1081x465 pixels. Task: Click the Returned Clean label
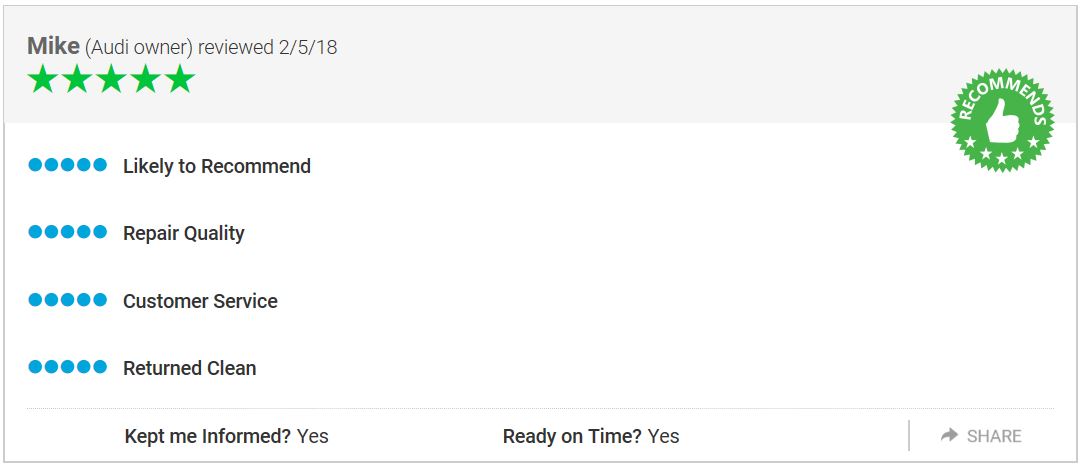click(x=189, y=368)
